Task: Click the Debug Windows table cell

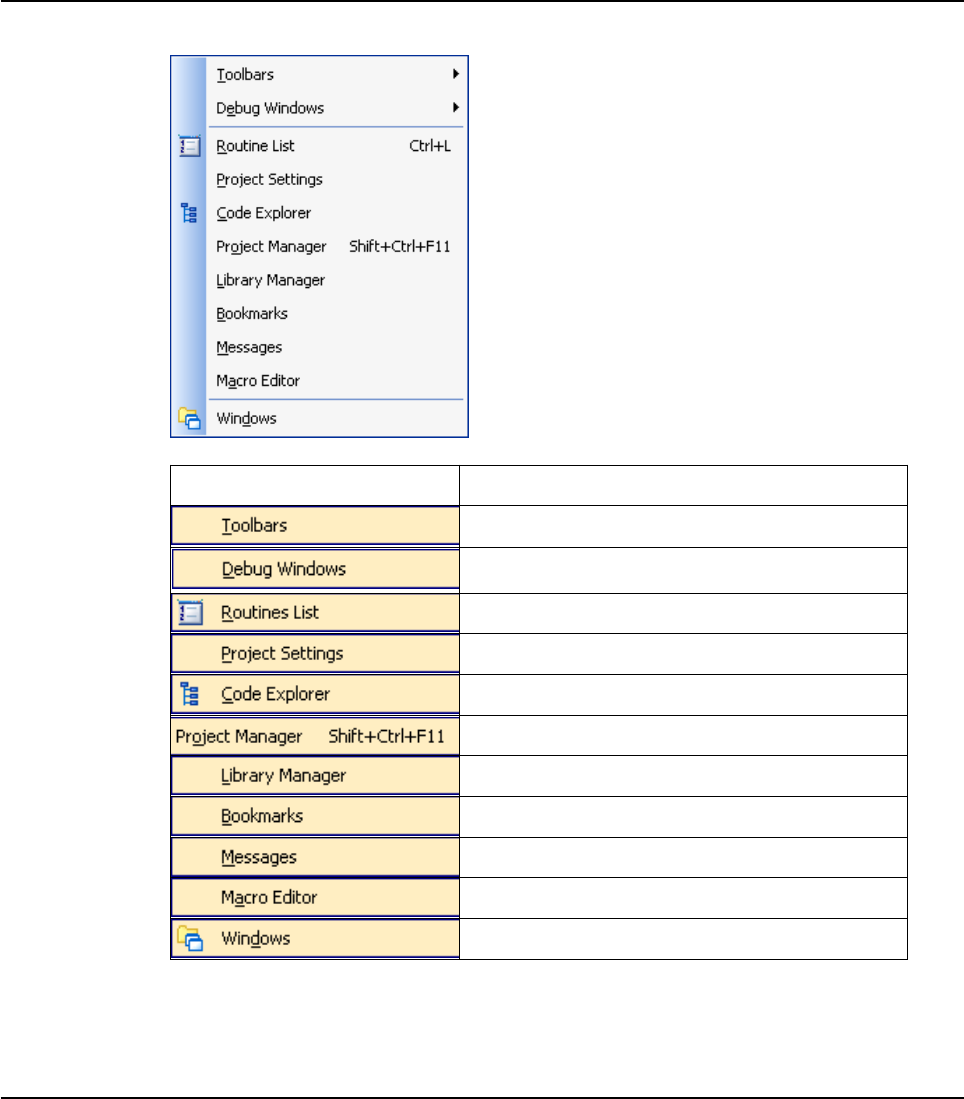Action: [315, 569]
